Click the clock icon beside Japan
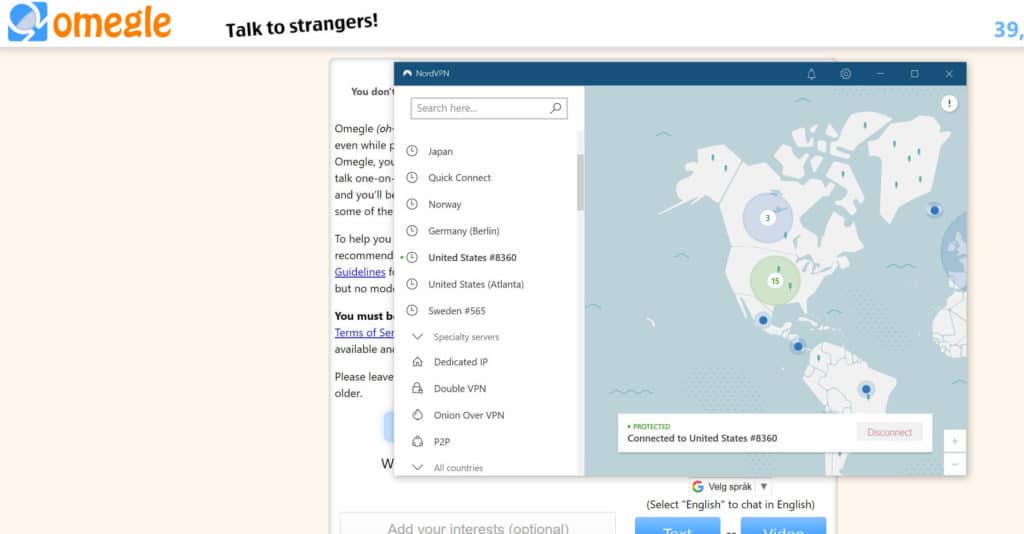The width and height of the screenshot is (1024, 534). coord(412,151)
